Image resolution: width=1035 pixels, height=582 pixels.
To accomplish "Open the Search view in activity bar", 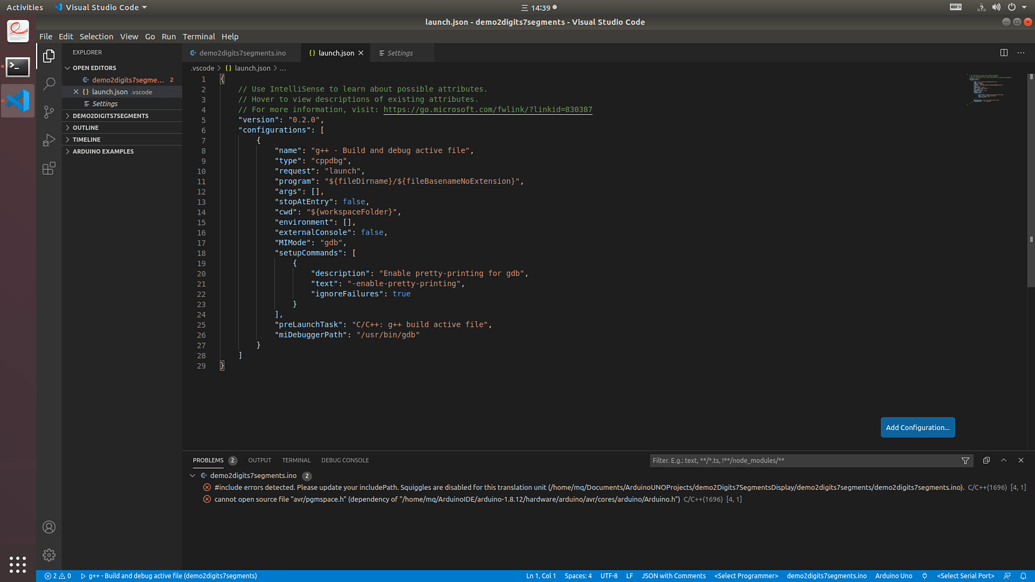I will click(49, 84).
